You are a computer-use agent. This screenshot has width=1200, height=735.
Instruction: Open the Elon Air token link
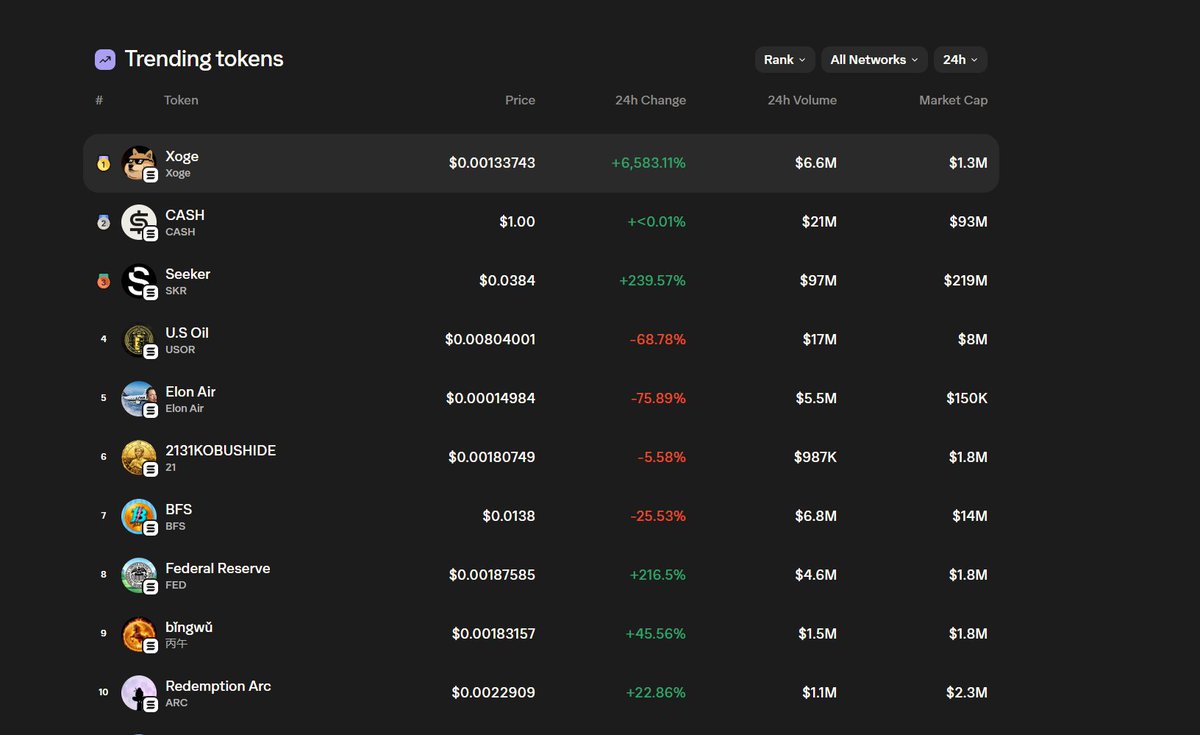coord(190,392)
